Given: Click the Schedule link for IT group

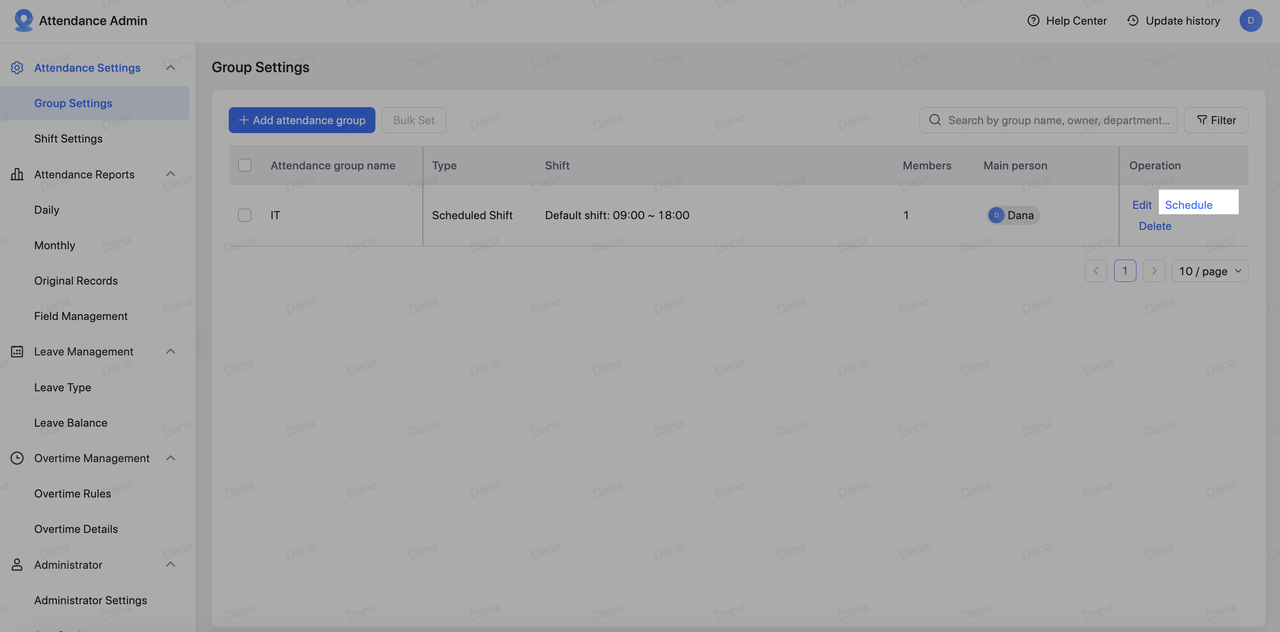Looking at the screenshot, I should (1188, 205).
